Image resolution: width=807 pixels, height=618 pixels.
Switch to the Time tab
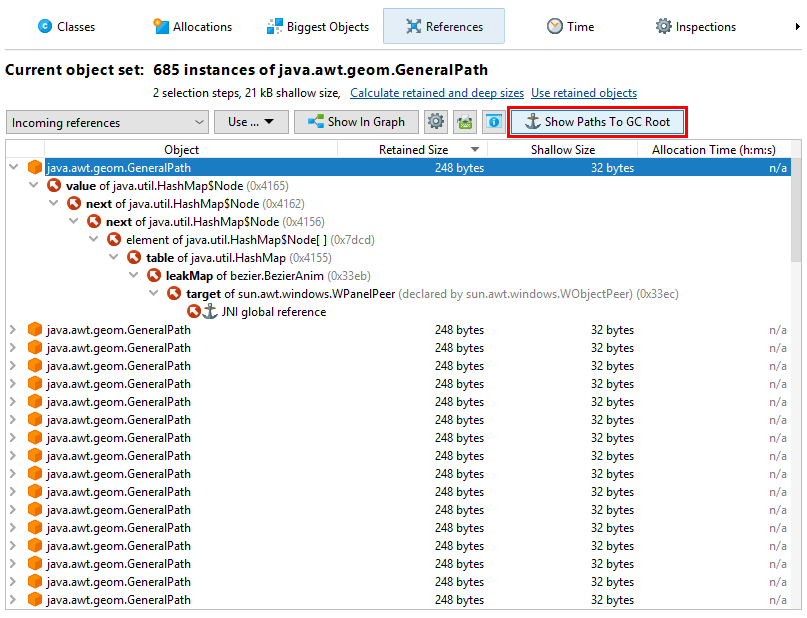pos(570,26)
